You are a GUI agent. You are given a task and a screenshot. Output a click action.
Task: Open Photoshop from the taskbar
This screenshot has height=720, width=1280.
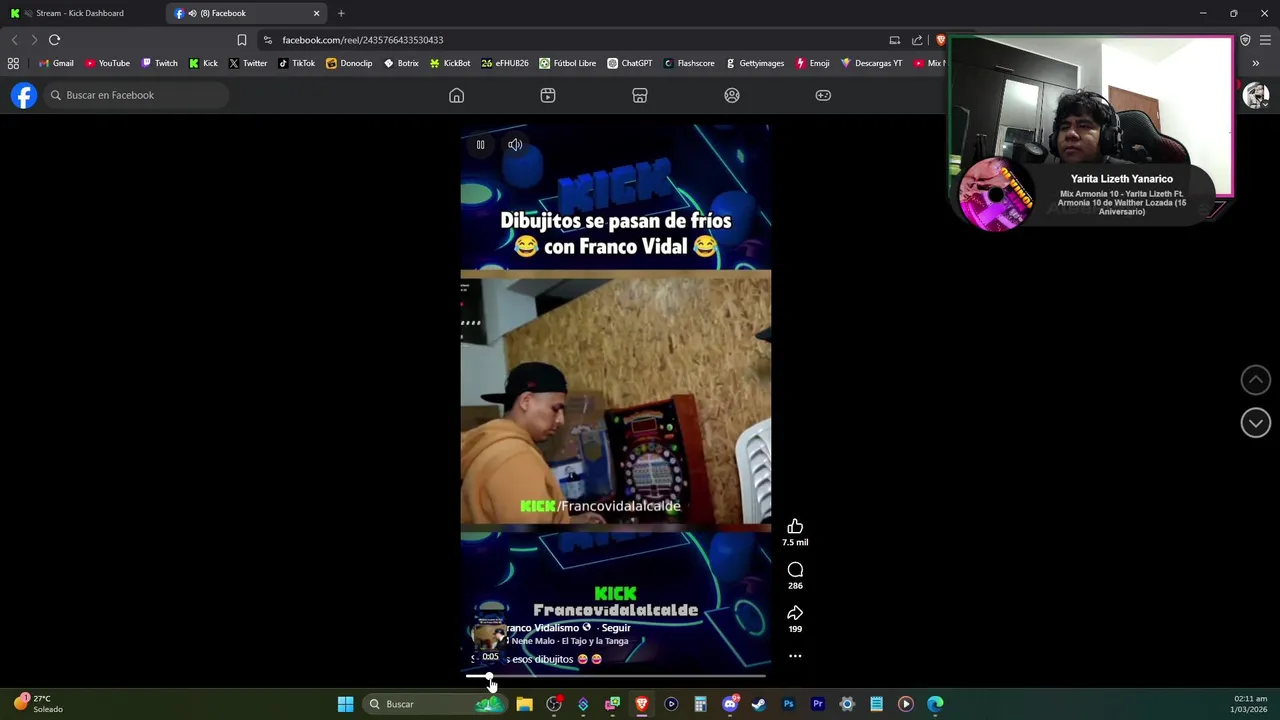[788, 704]
